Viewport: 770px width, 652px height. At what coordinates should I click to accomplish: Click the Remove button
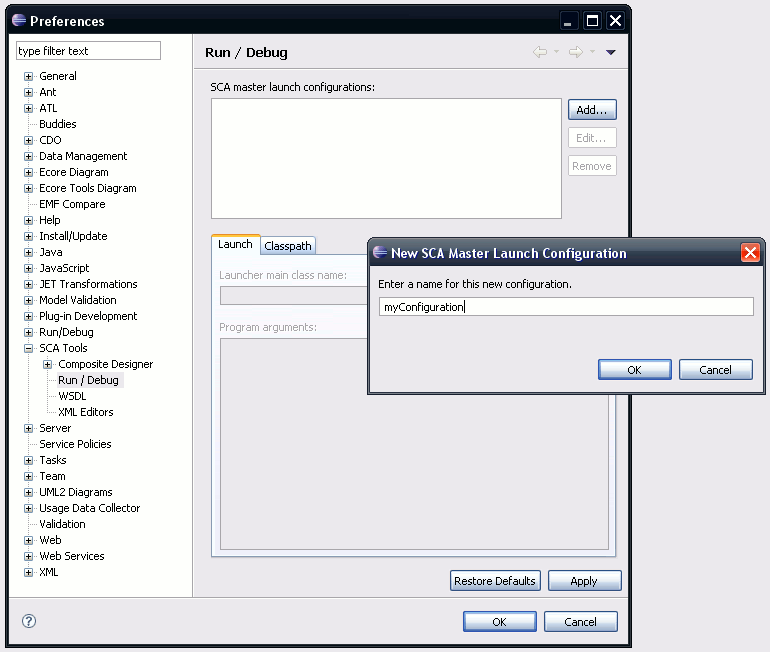[x=592, y=166]
